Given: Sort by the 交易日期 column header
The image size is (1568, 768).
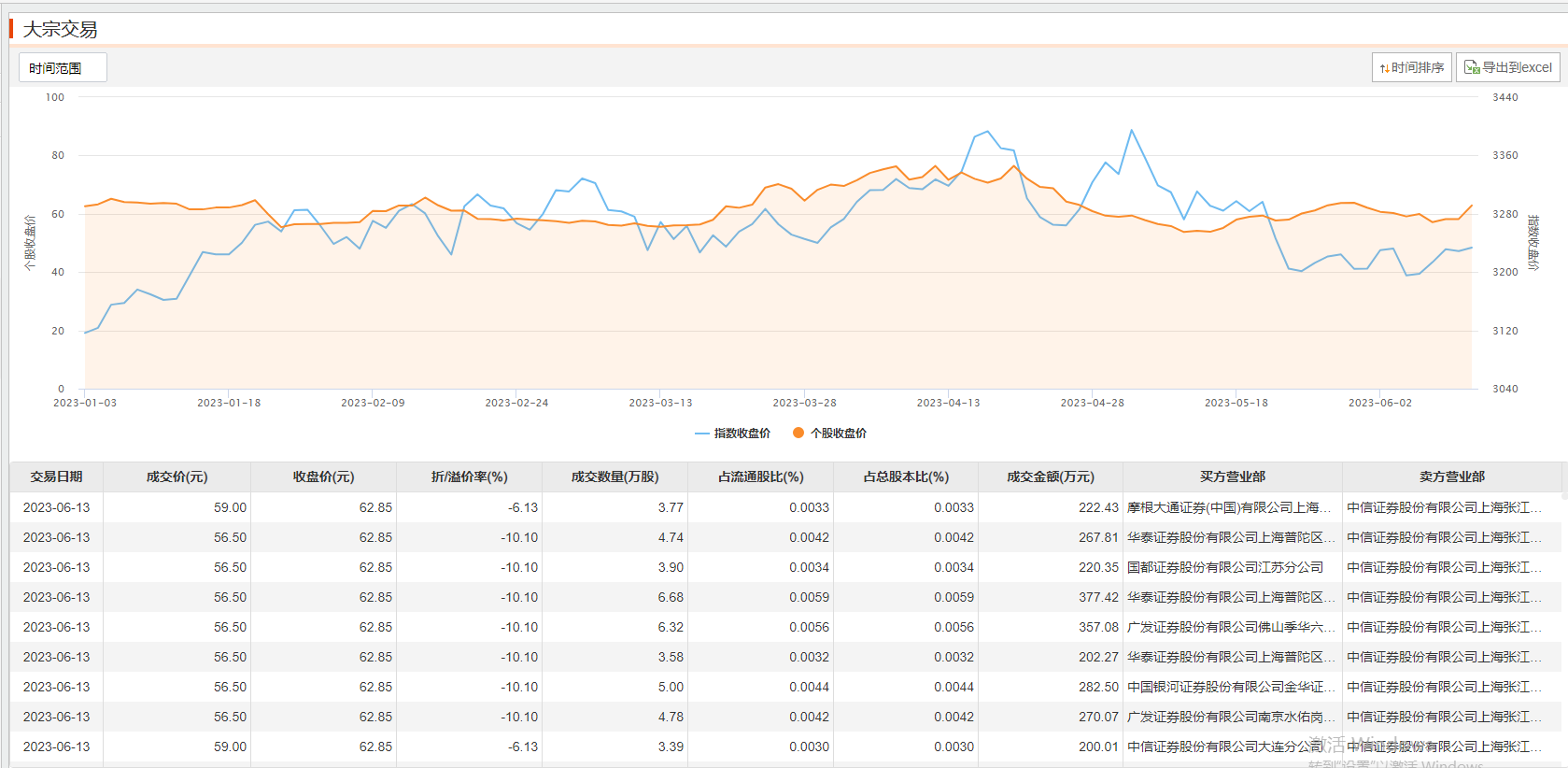Looking at the screenshot, I should pos(56,476).
